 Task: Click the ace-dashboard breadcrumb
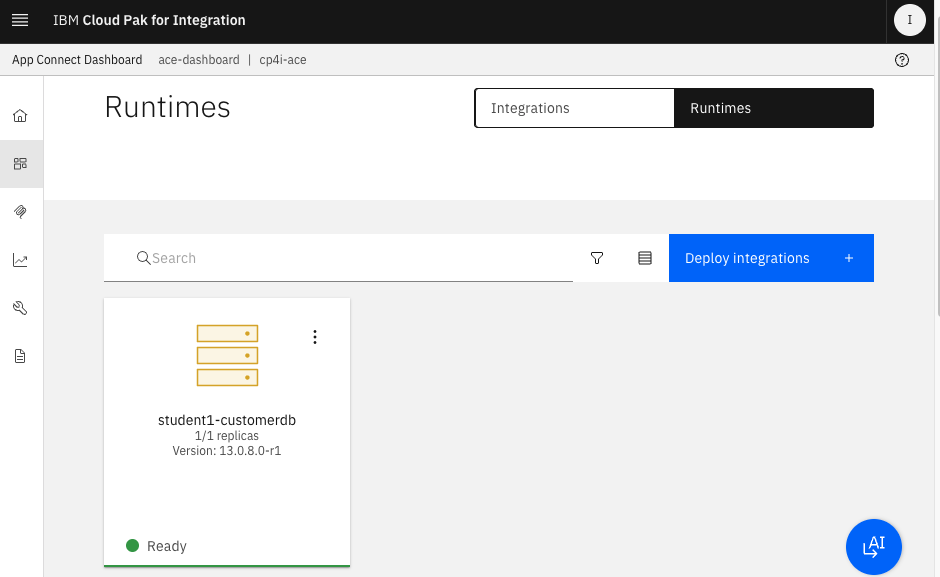[198, 60]
